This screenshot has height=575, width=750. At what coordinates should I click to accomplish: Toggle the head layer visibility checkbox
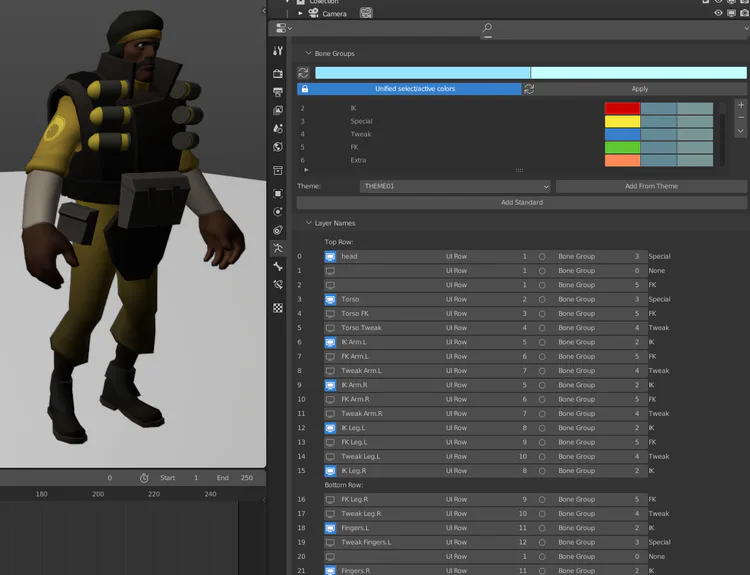(x=330, y=256)
